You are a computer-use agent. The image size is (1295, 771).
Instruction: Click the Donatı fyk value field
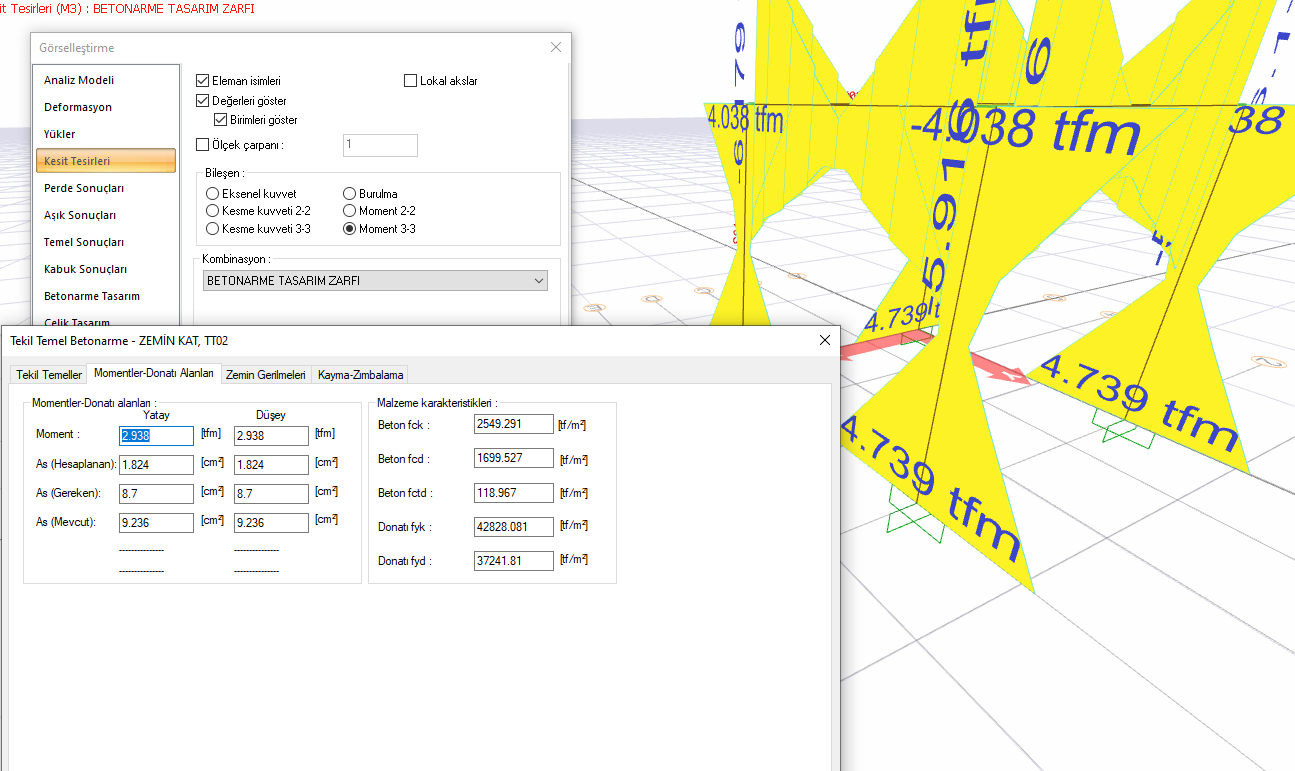pyautogui.click(x=514, y=527)
